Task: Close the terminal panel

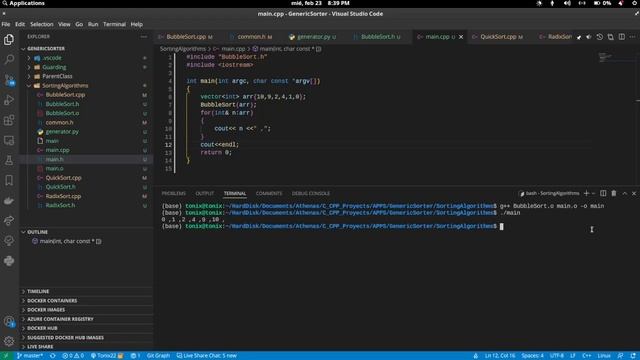Action: pos(634,193)
